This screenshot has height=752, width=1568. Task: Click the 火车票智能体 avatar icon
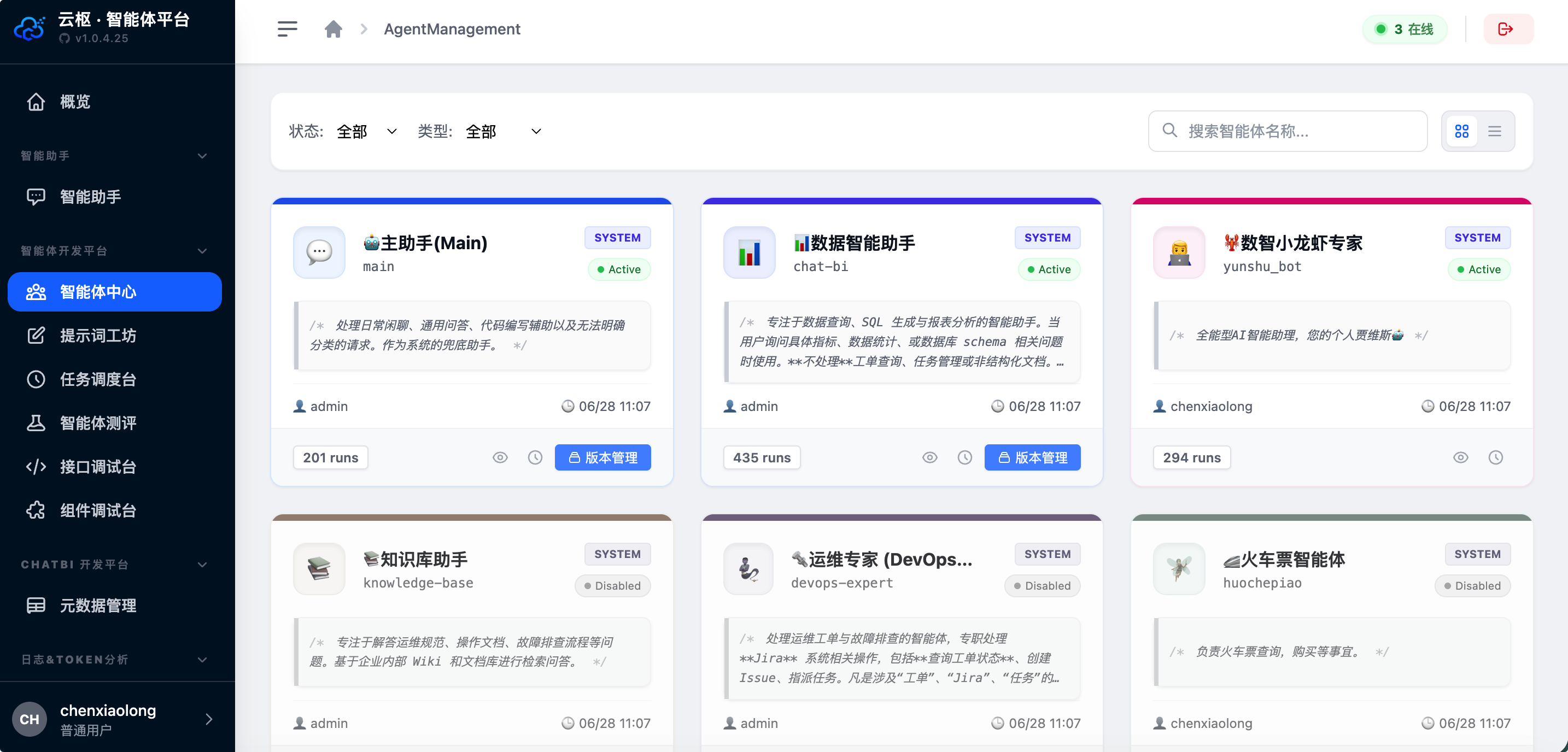[x=1179, y=568]
